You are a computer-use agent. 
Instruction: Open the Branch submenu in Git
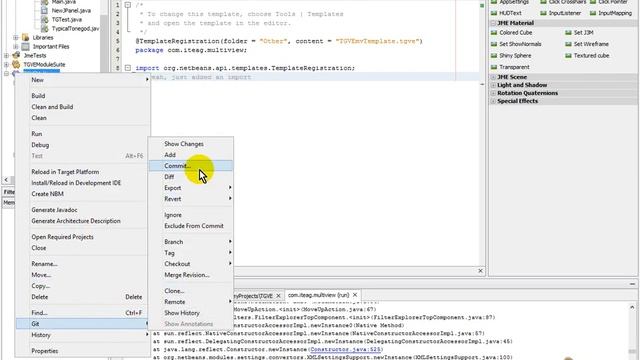[x=191, y=242]
